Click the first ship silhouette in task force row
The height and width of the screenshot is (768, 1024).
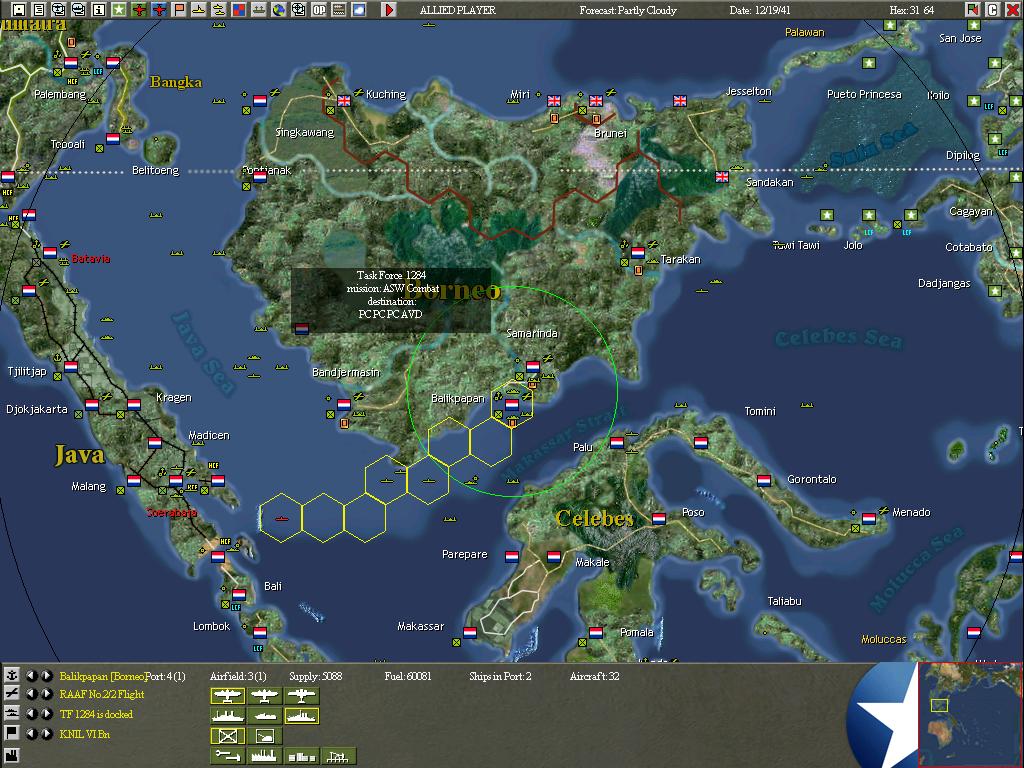(x=227, y=716)
